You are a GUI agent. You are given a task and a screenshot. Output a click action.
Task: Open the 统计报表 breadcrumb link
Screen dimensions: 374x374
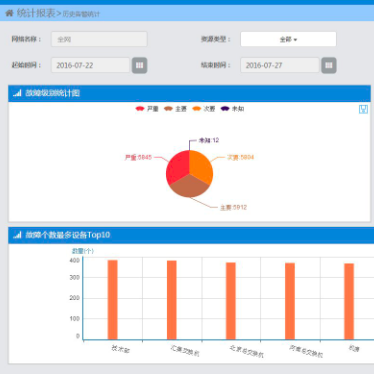click(x=36, y=13)
